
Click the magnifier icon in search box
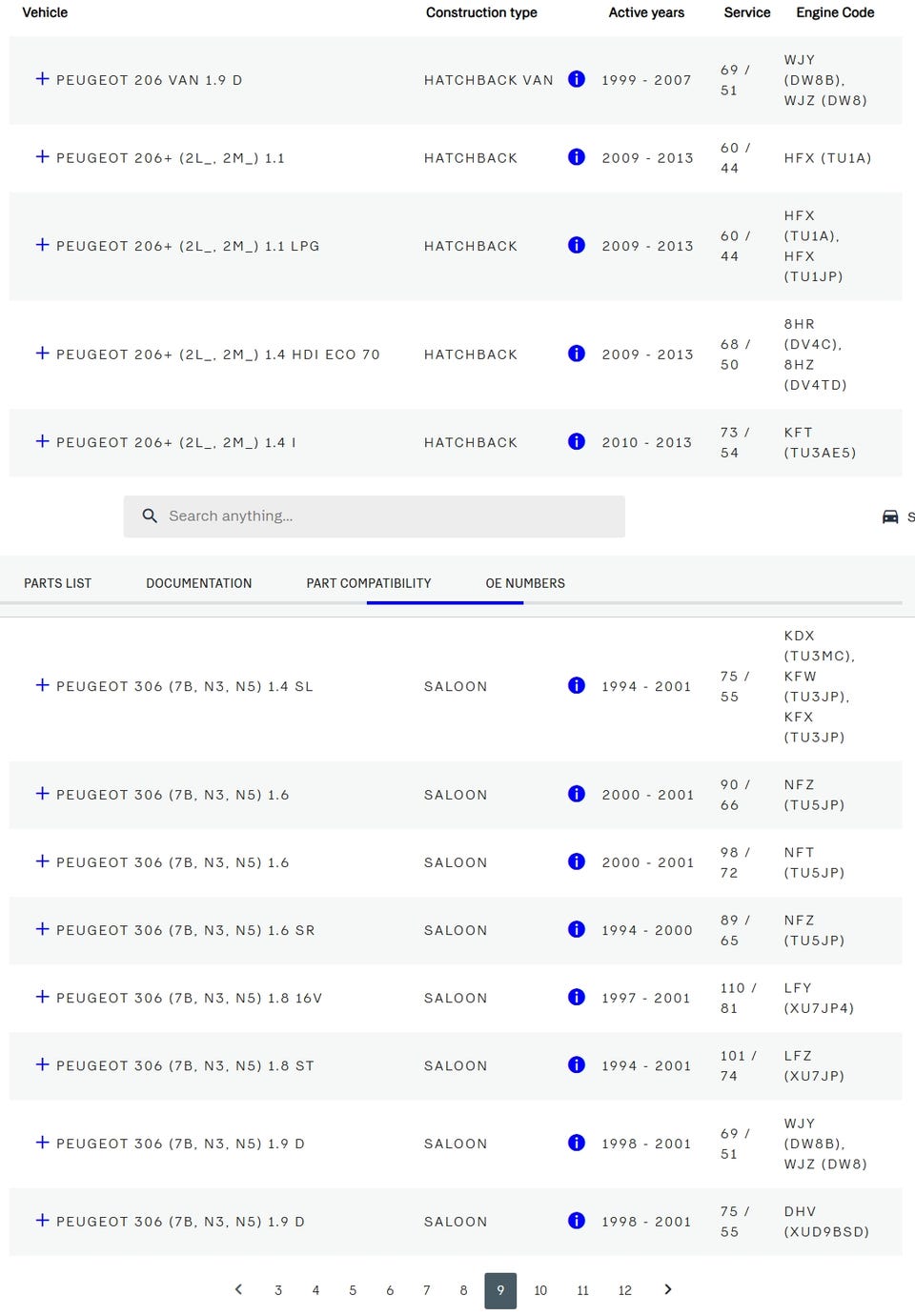150,516
